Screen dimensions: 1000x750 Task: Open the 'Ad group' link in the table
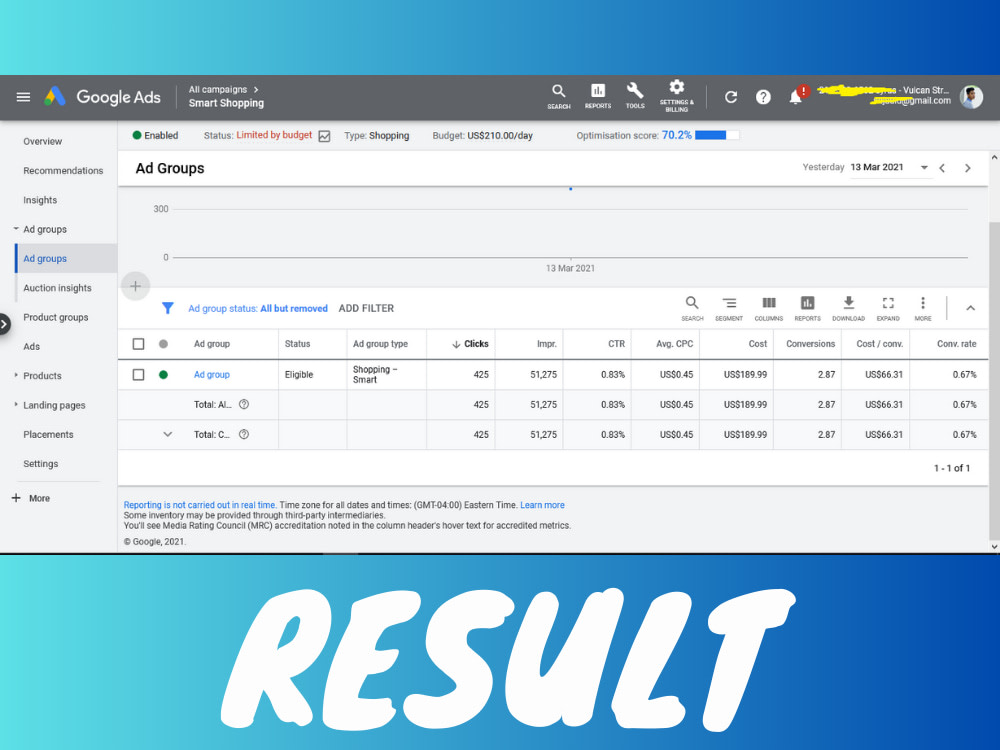(x=212, y=374)
